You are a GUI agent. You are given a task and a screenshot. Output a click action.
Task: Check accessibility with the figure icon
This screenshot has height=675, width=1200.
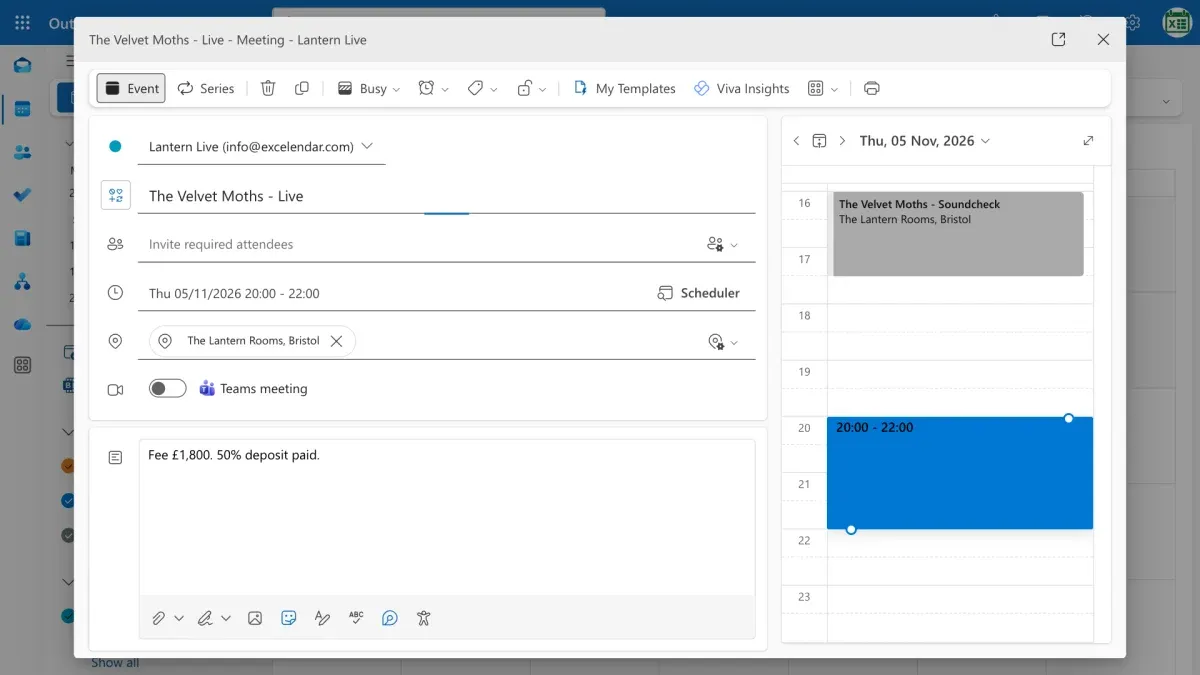point(423,618)
